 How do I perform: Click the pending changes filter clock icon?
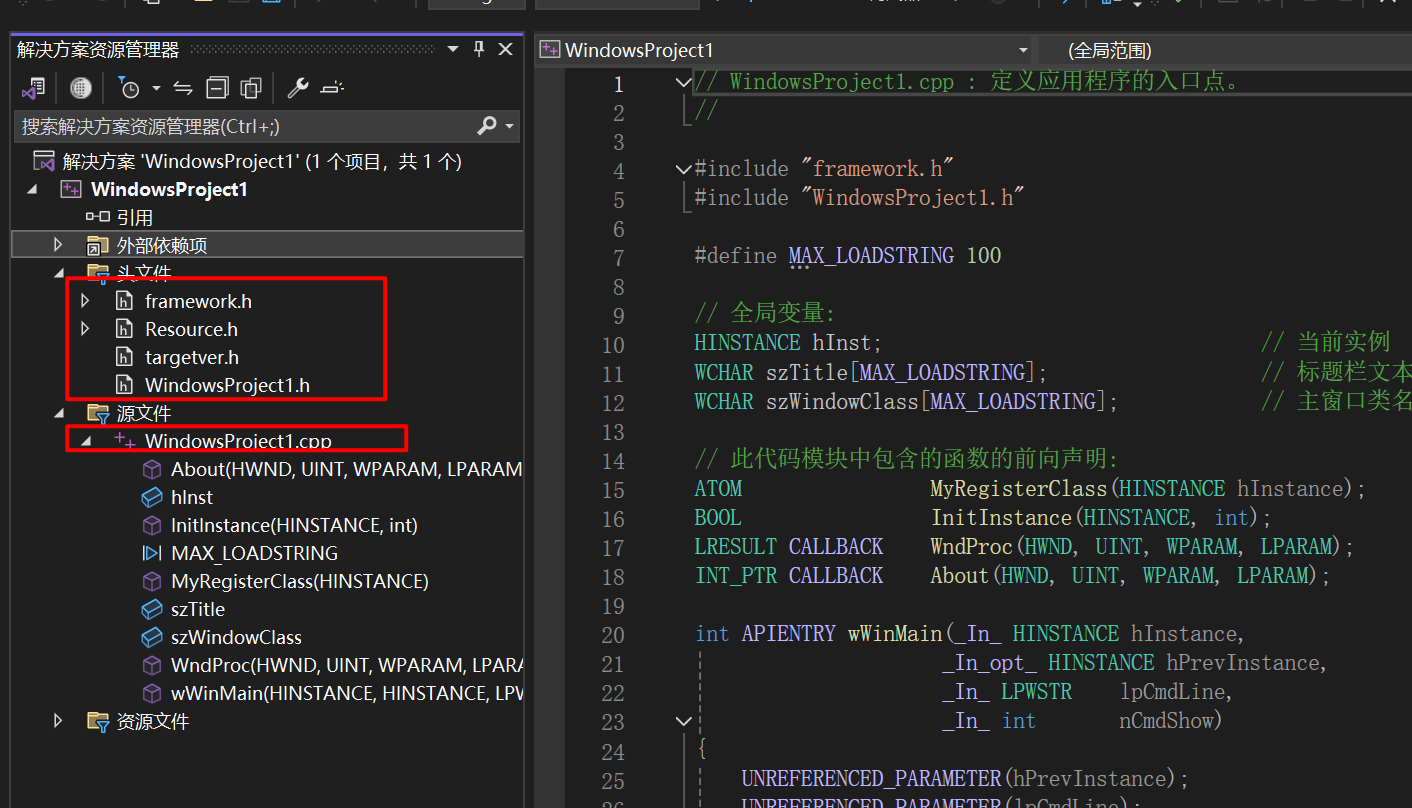[x=130, y=88]
